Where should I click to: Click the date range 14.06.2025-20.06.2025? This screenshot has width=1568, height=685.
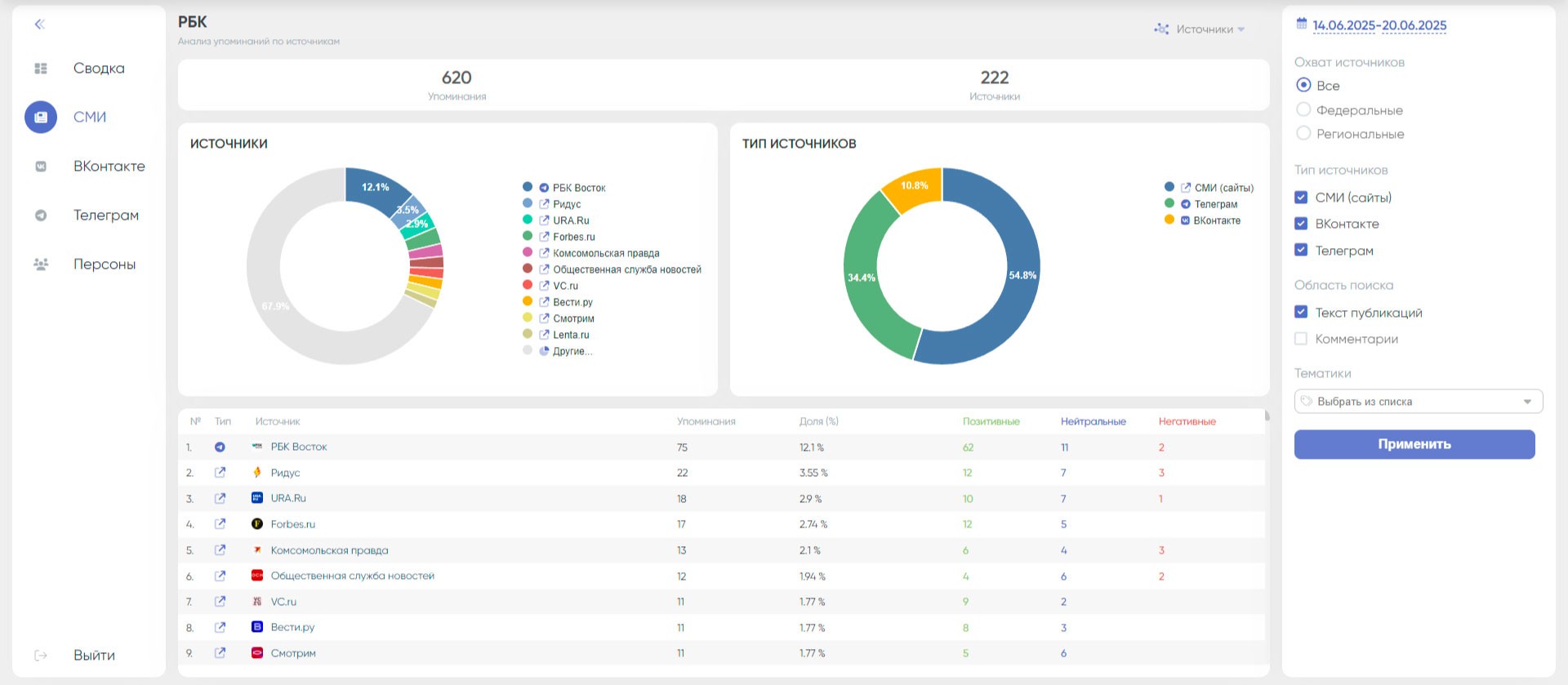[1379, 25]
